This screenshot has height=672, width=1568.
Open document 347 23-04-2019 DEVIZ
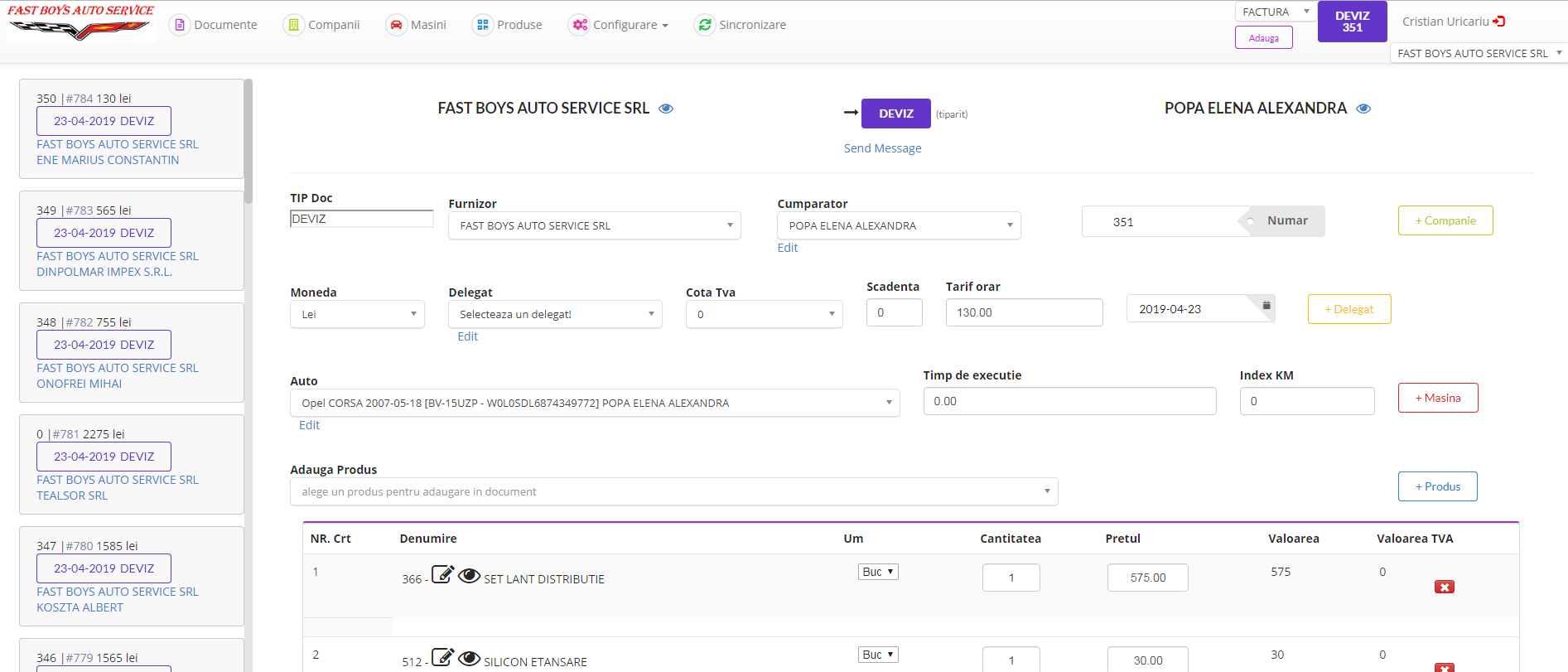click(104, 568)
